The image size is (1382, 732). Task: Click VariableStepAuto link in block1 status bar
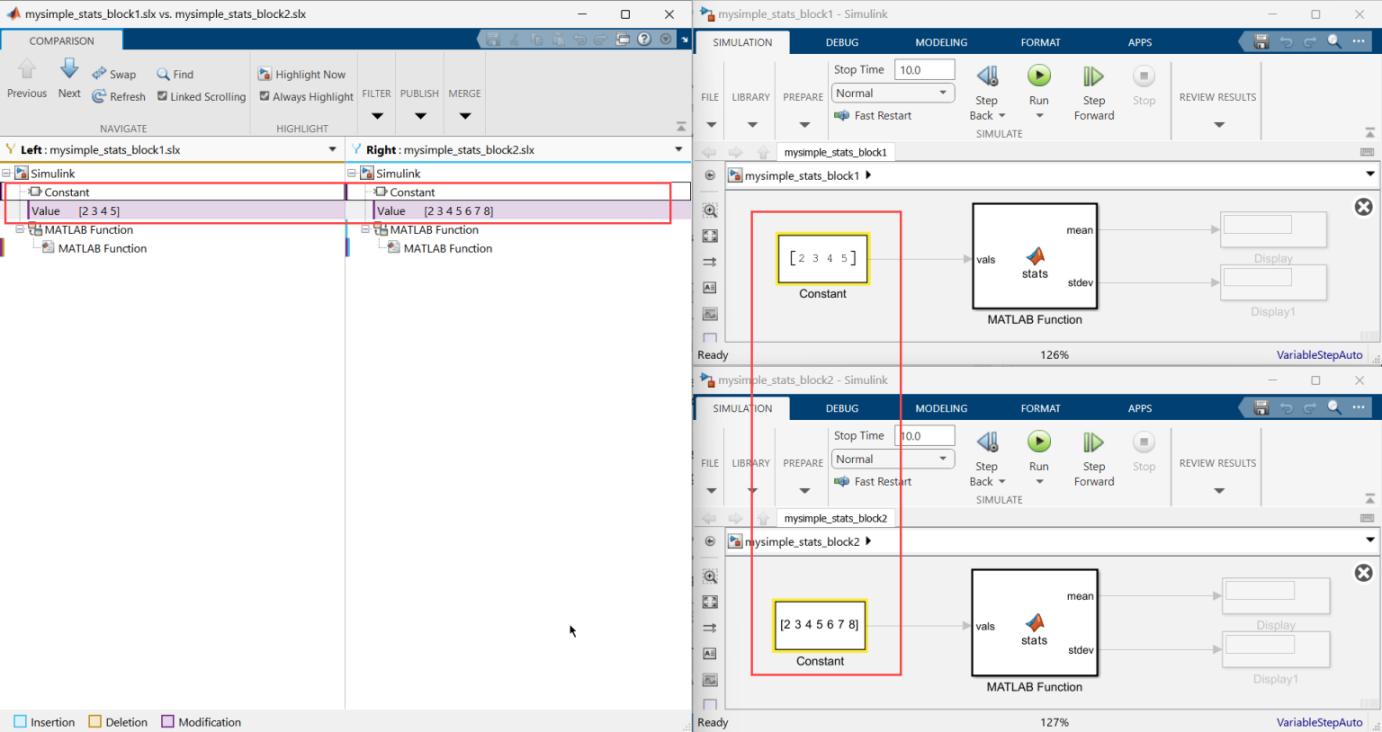(x=1319, y=355)
